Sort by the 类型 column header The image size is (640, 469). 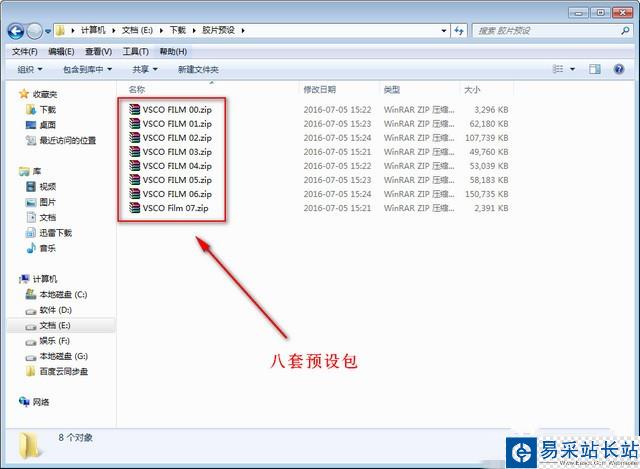392,89
